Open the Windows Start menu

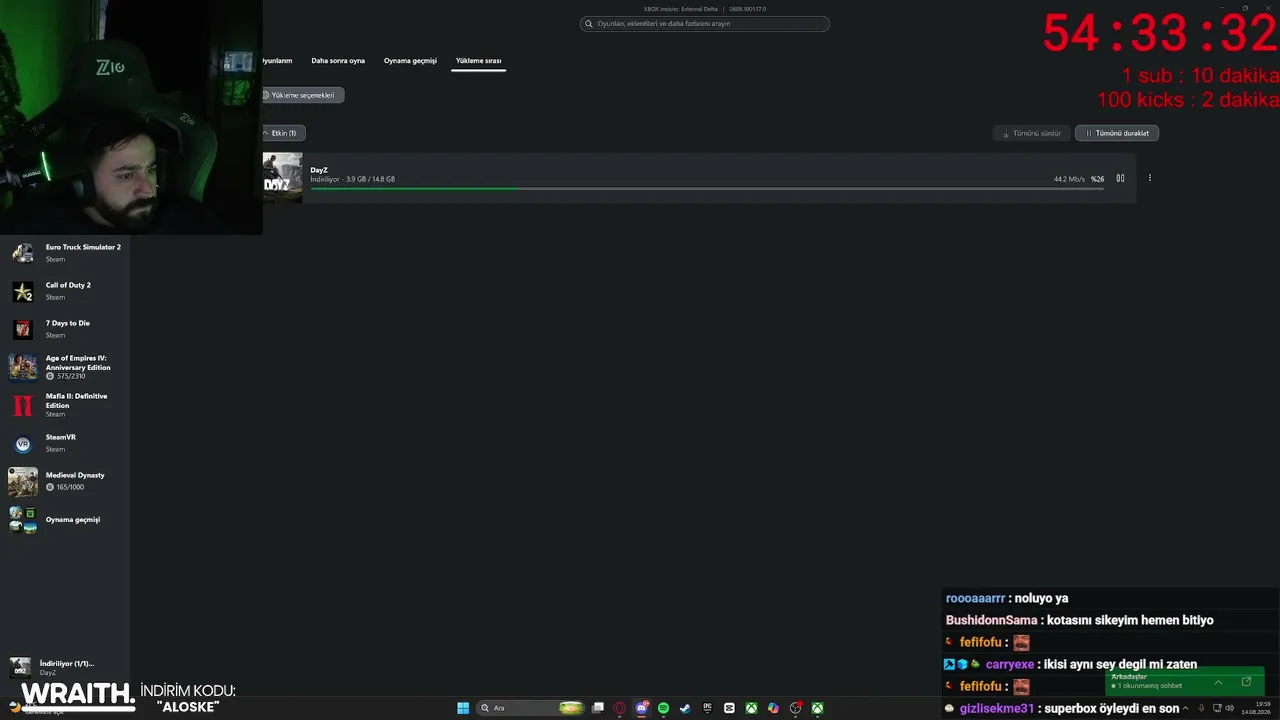pos(463,708)
